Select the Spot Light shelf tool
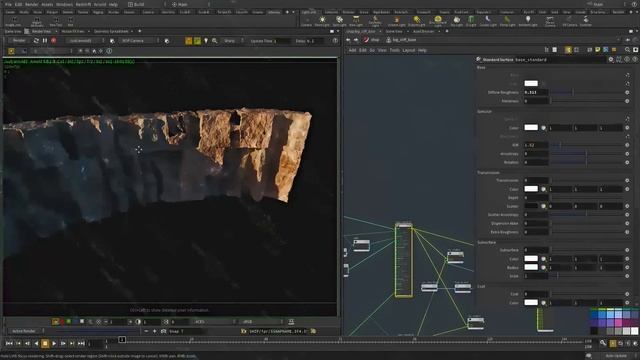This screenshot has width=640, height=360. coord(339,21)
